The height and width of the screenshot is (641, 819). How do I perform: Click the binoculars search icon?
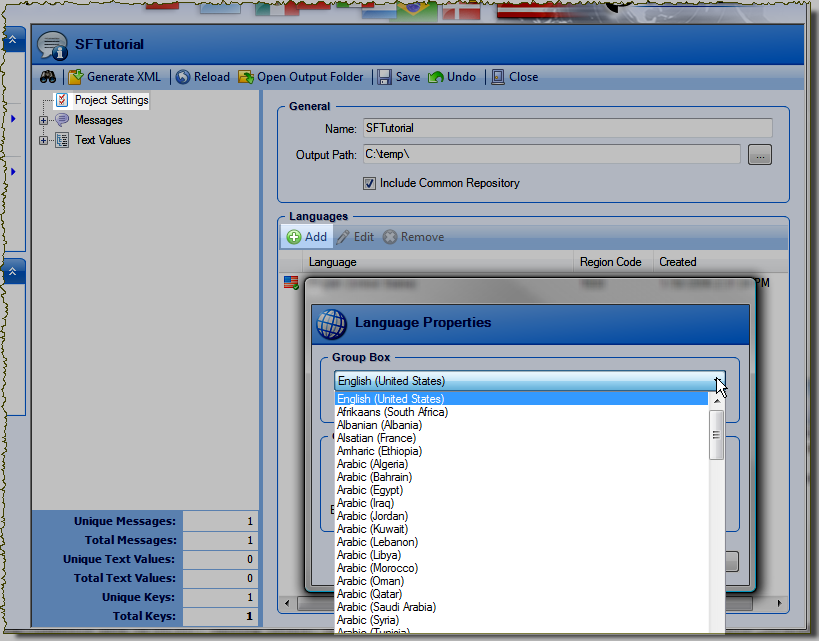(48, 77)
